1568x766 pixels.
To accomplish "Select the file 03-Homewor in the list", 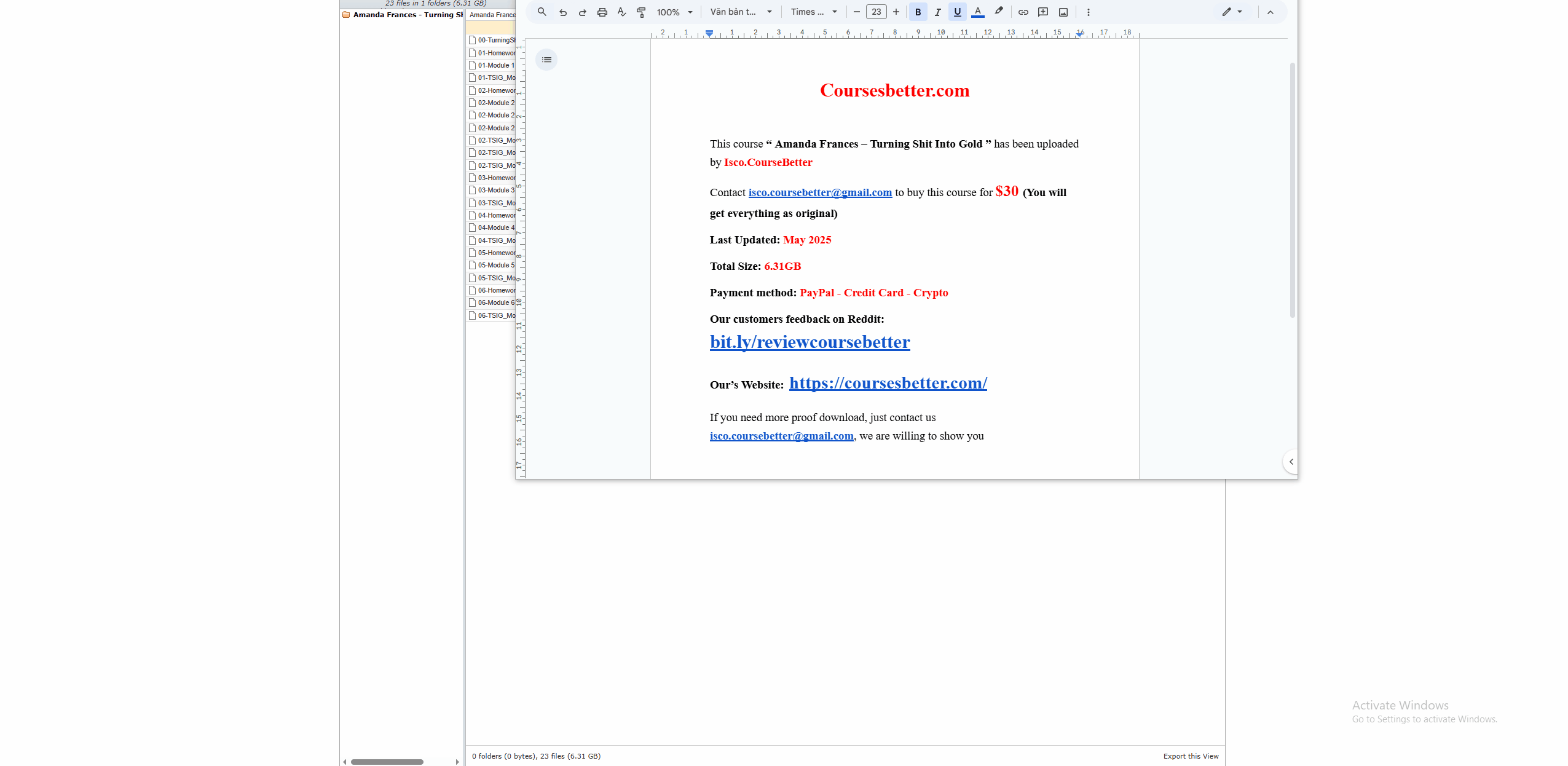I will pyautogui.click(x=492, y=178).
